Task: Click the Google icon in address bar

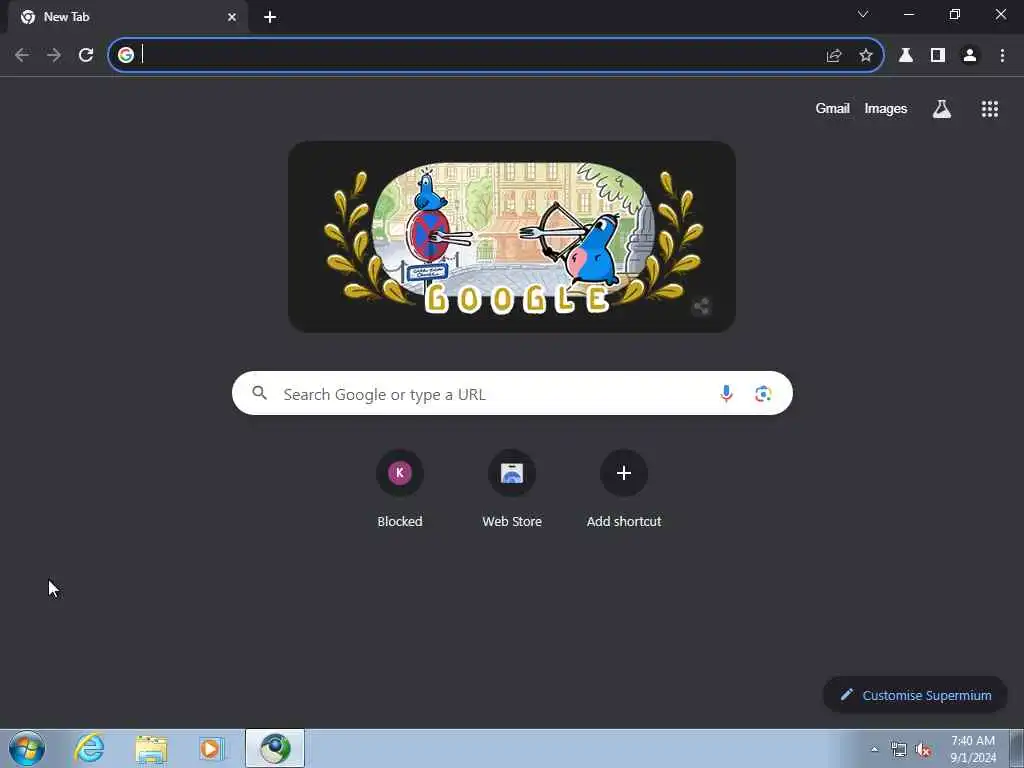Action: (126, 55)
